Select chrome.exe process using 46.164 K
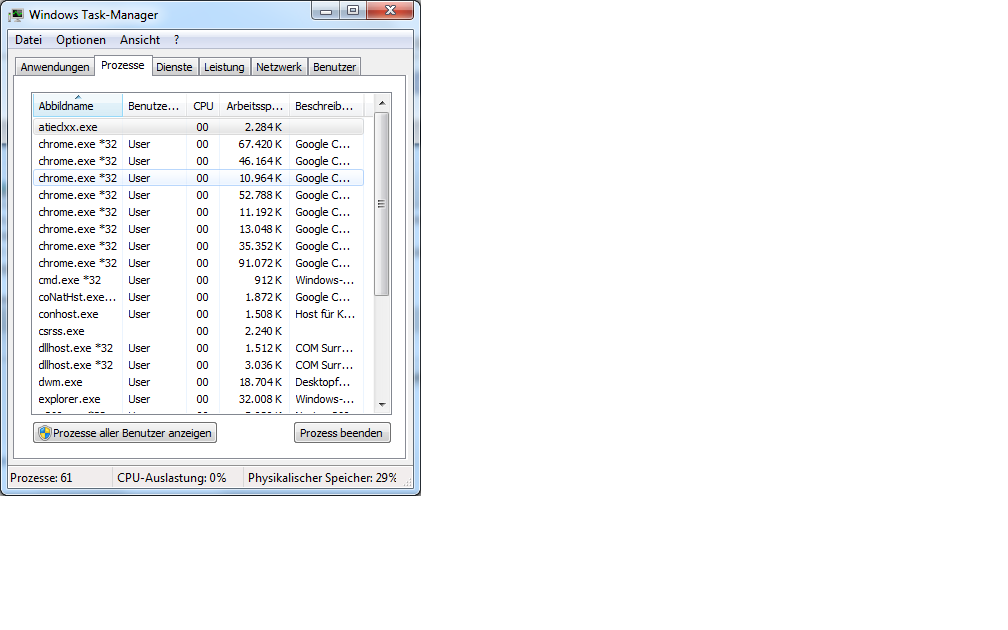Screen dimensions: 1008x630 [x=198, y=161]
